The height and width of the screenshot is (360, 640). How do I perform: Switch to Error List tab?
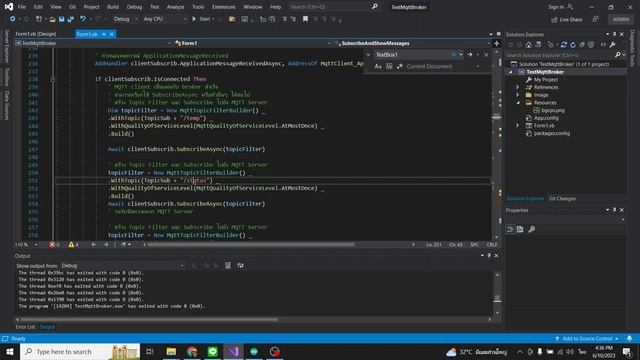(x=25, y=327)
